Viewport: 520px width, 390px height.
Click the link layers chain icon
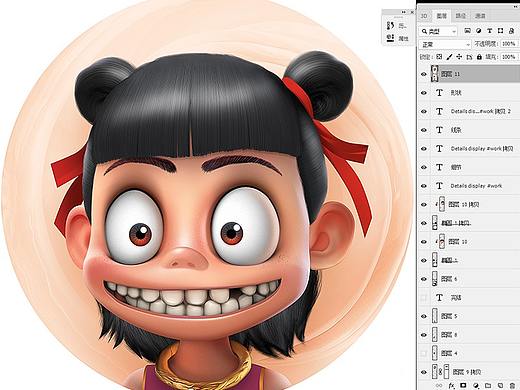pos(439,385)
